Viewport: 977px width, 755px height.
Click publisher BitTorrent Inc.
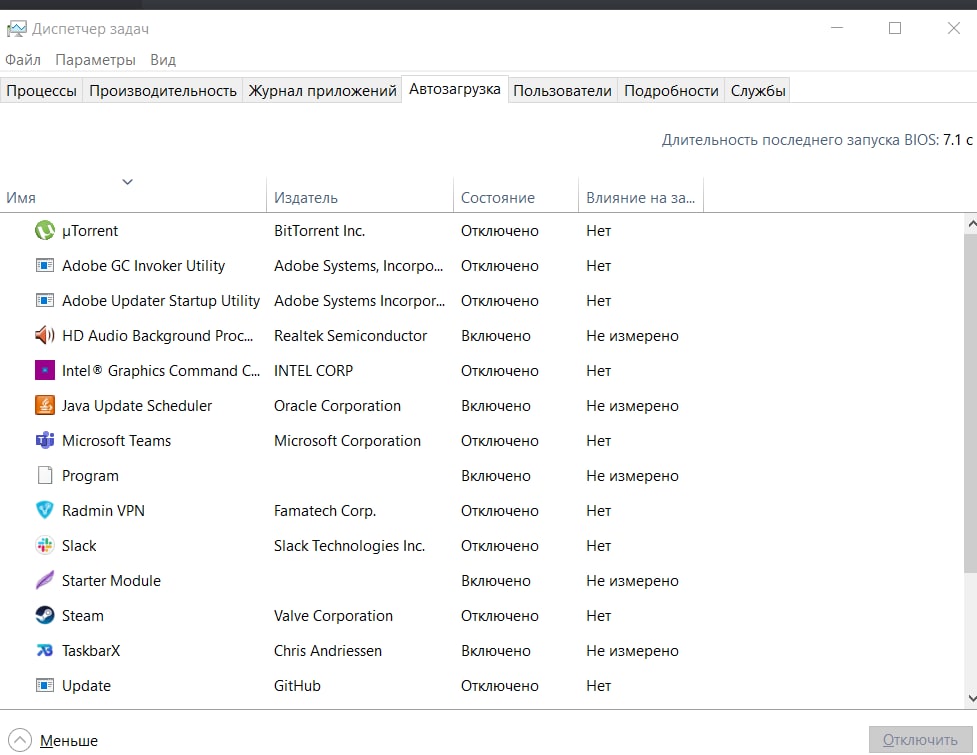(x=320, y=230)
